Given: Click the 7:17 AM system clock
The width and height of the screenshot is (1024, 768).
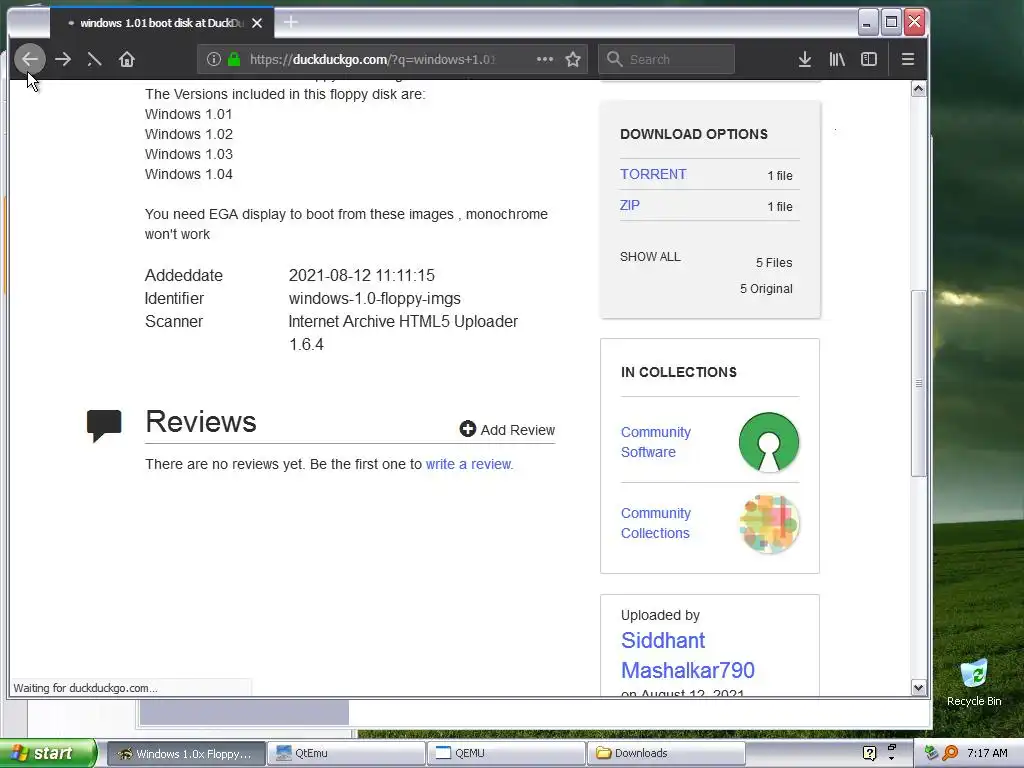Looking at the screenshot, I should [x=987, y=753].
